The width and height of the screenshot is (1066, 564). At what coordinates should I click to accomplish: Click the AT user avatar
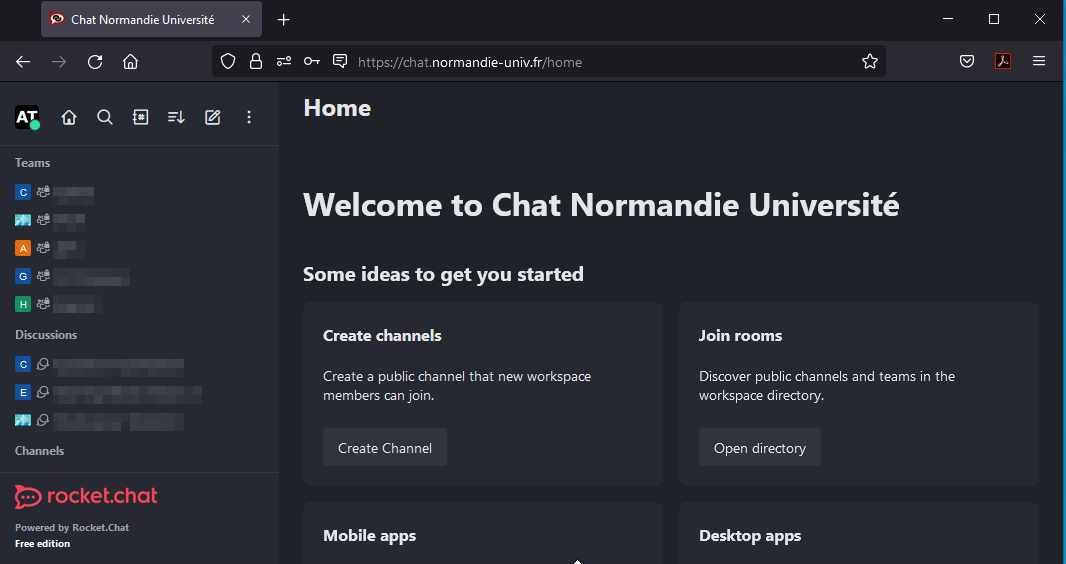coord(27,117)
